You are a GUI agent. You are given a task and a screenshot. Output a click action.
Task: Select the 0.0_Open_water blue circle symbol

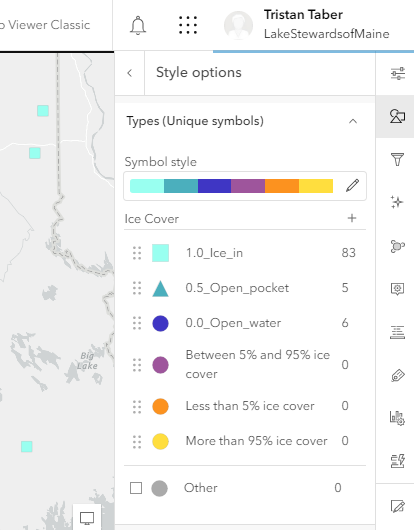click(160, 323)
